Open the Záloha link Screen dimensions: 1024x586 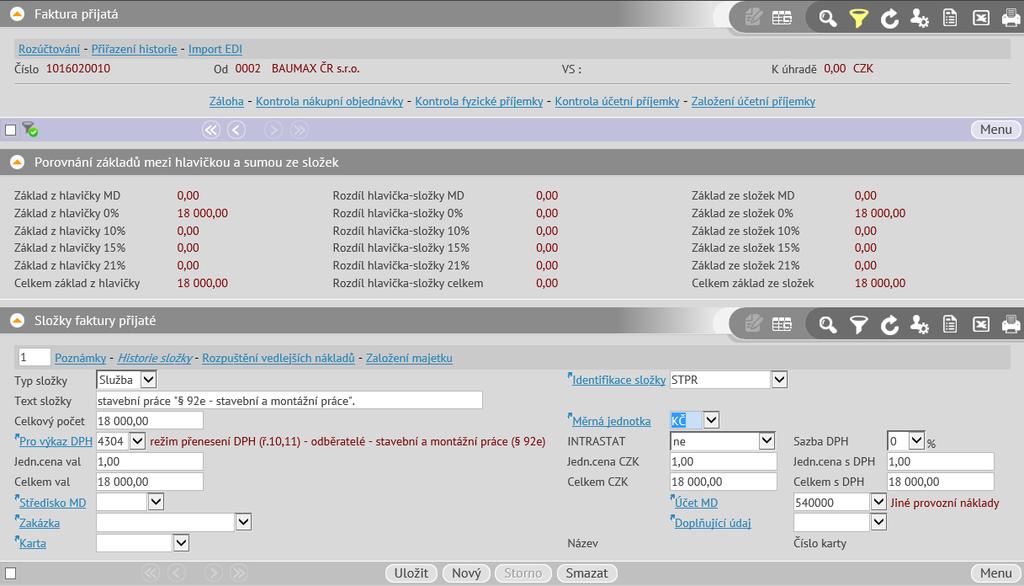coord(227,101)
